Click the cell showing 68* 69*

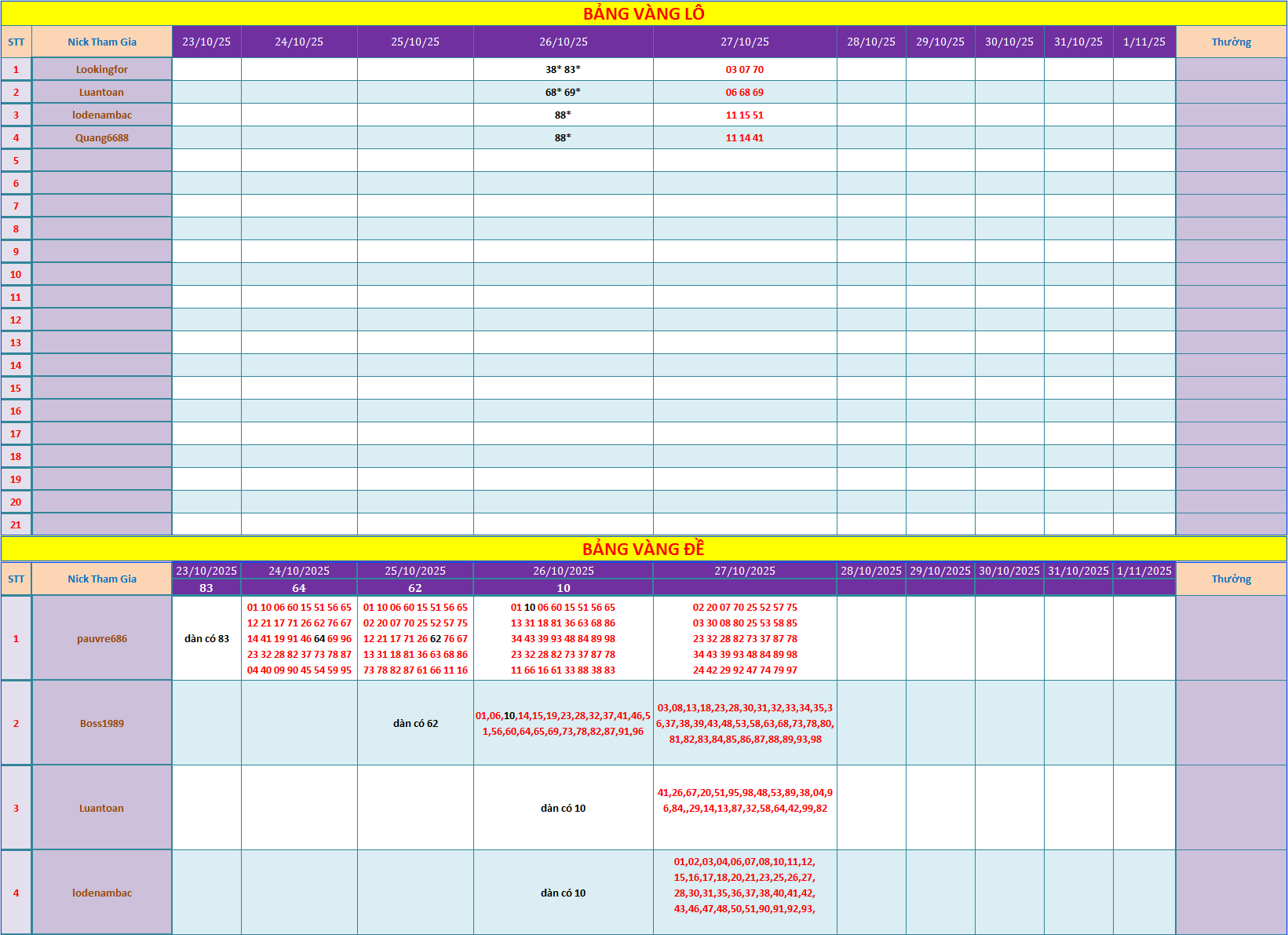point(563,92)
